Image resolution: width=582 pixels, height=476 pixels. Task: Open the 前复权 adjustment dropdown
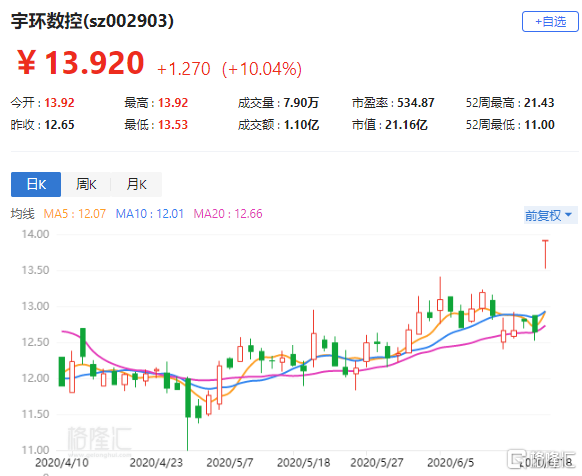(550, 215)
